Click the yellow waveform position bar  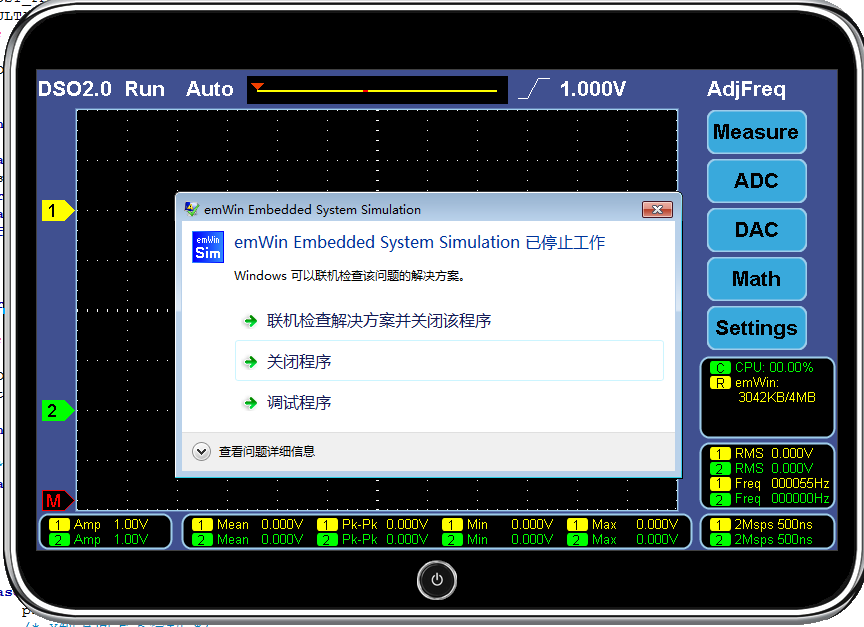pyautogui.click(x=377, y=90)
